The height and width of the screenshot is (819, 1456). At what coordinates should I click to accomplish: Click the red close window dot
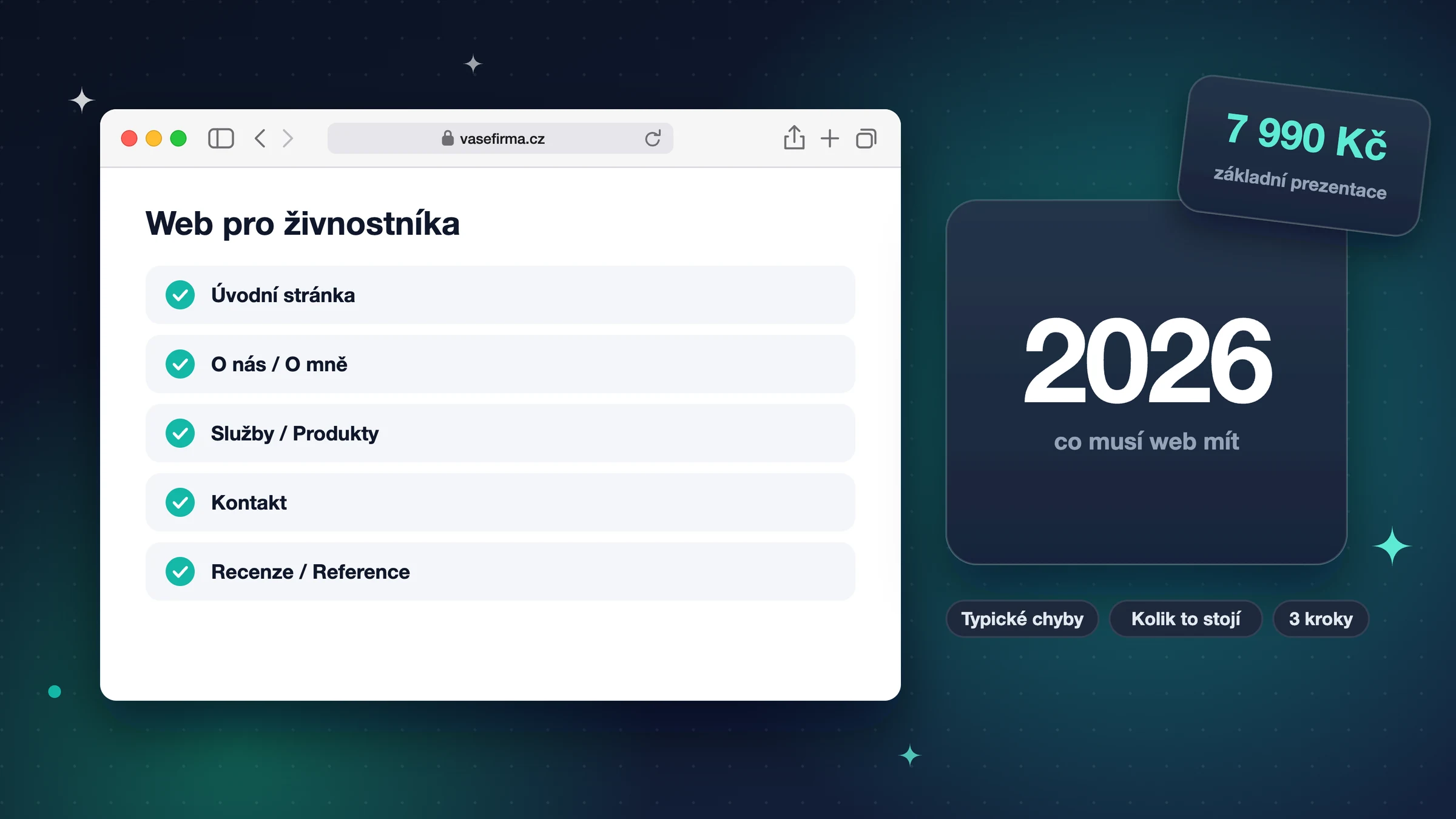pyautogui.click(x=129, y=138)
